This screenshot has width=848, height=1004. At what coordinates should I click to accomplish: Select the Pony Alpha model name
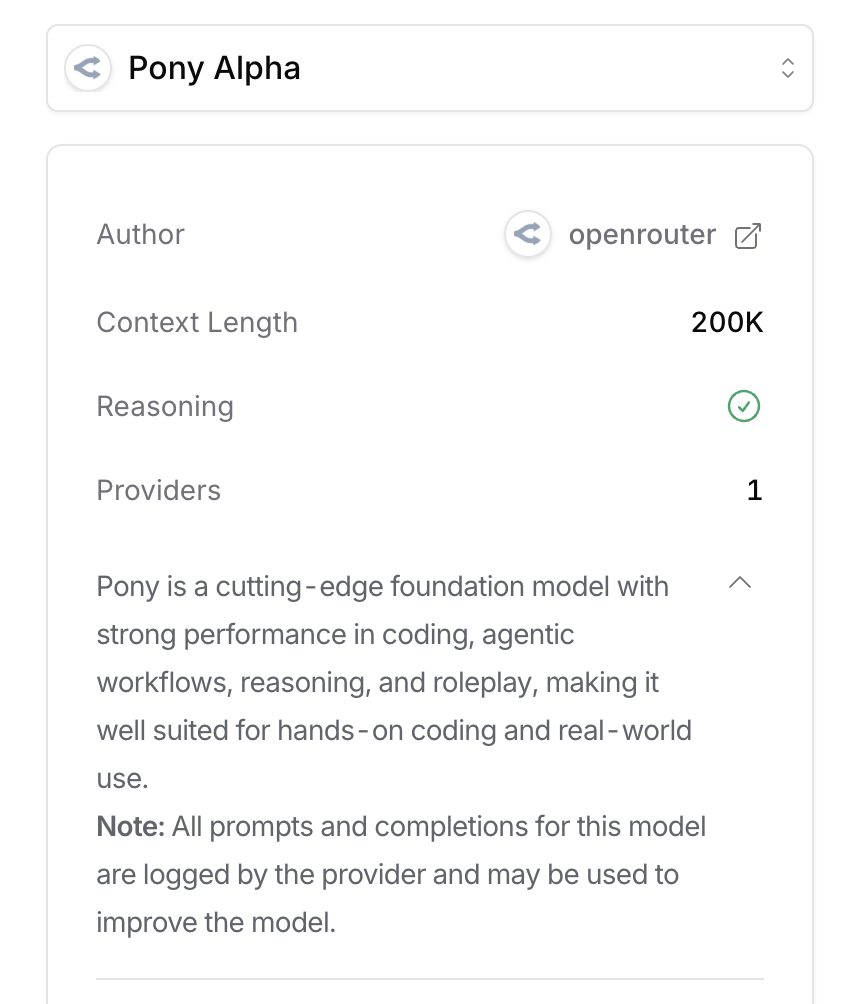pos(213,68)
